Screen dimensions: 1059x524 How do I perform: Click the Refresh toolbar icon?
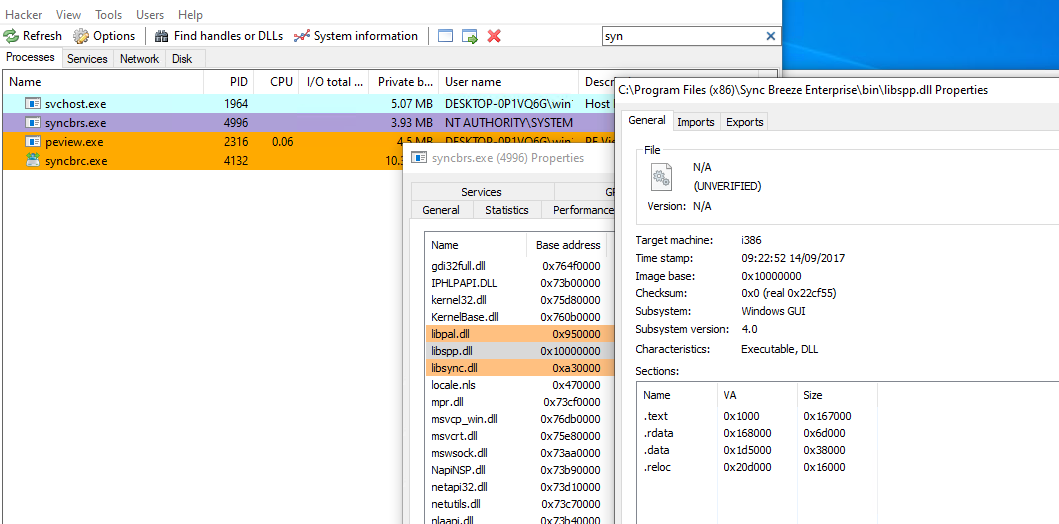click(11, 36)
